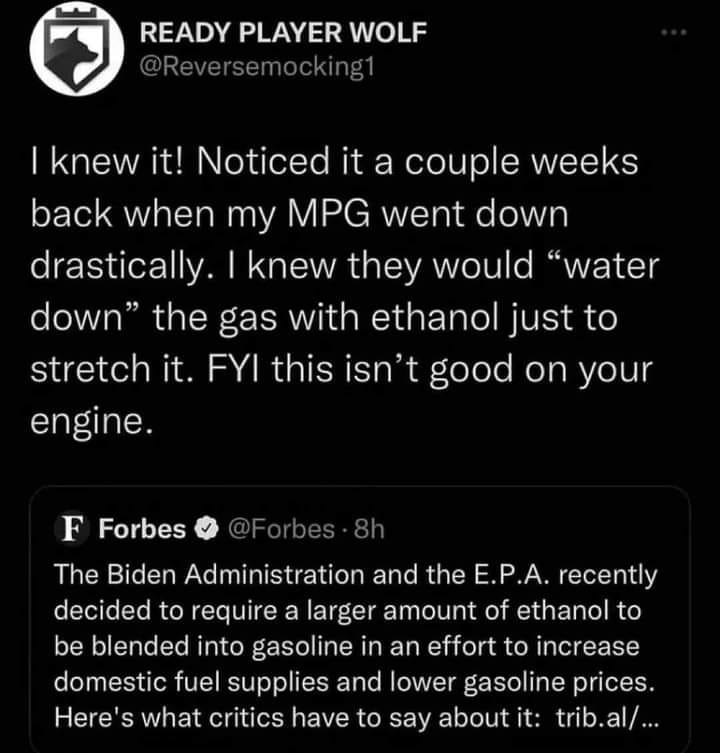720x753 pixels.
Task: Open READY PLAYER WOLF display name
Action: (283, 32)
